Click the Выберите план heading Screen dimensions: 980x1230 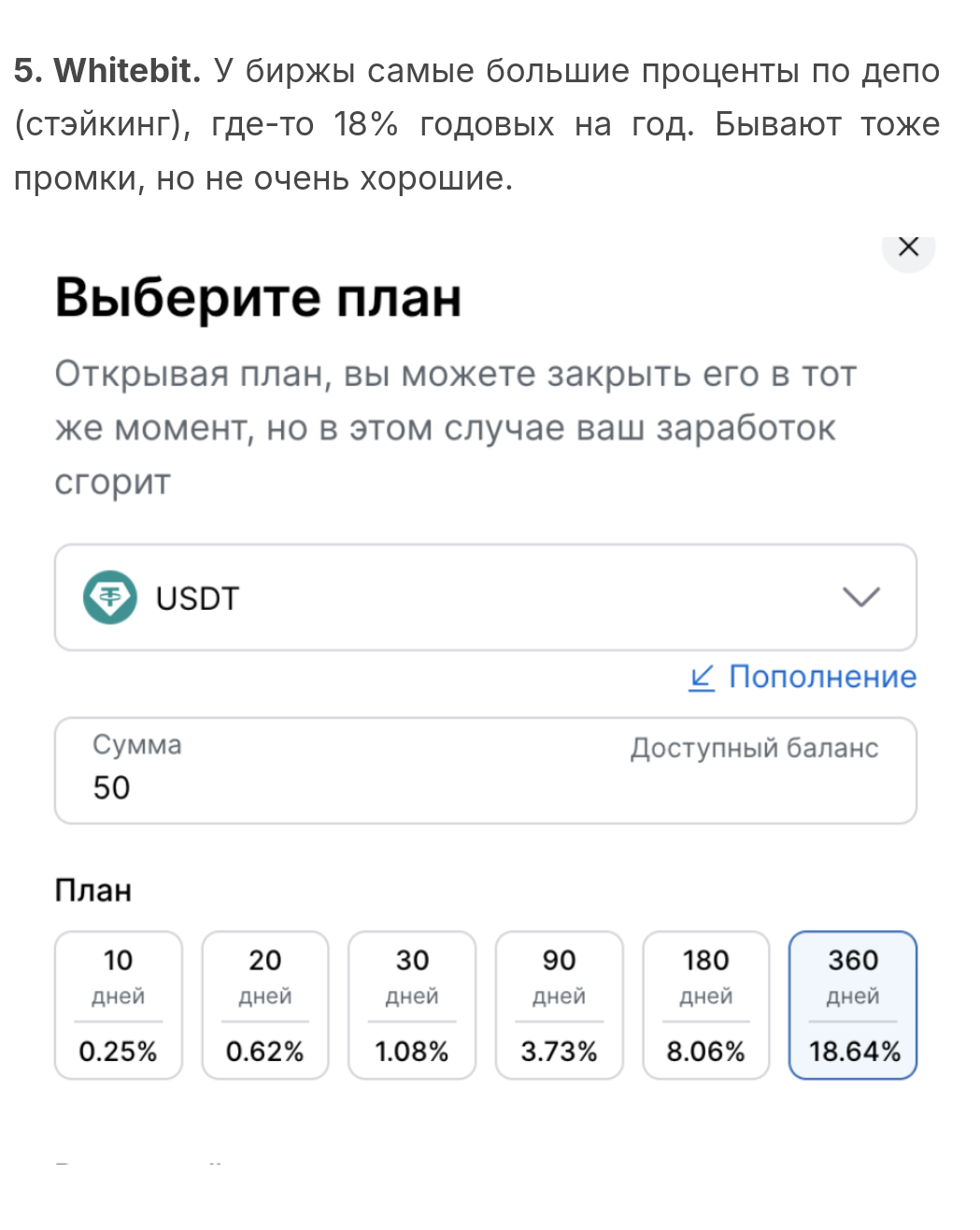[258, 298]
